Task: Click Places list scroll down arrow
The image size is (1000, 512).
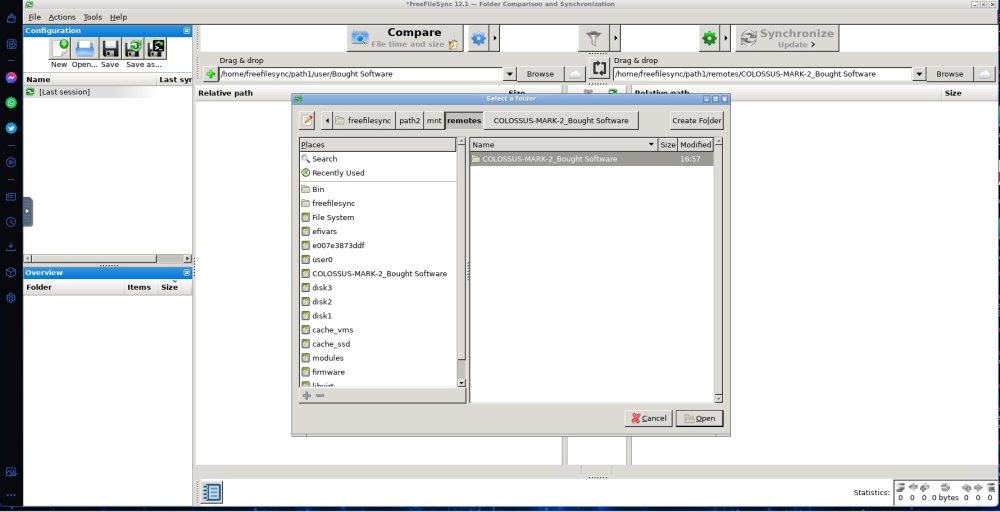Action: 462,383
